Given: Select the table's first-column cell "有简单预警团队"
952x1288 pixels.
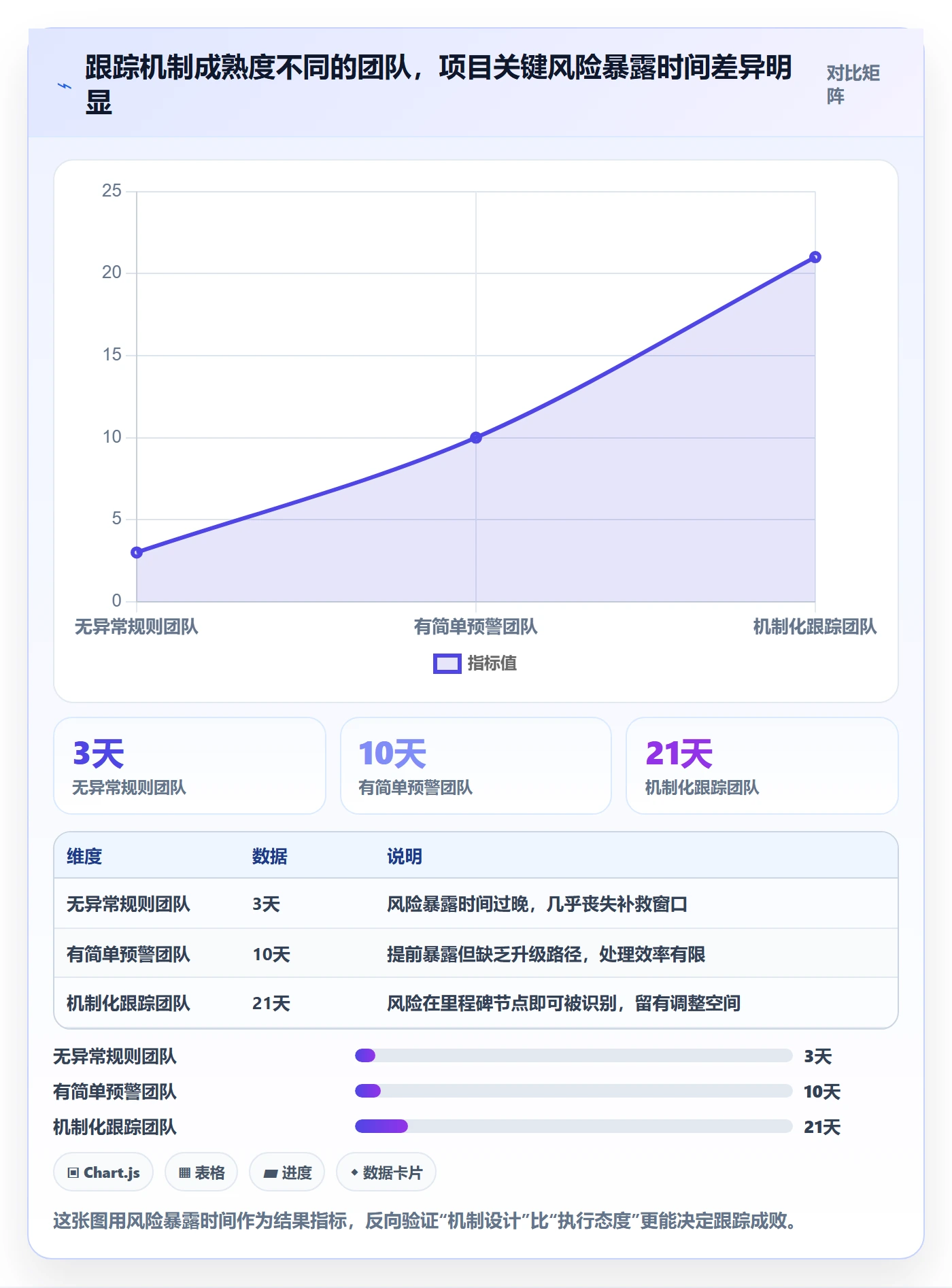Looking at the screenshot, I should click(129, 954).
